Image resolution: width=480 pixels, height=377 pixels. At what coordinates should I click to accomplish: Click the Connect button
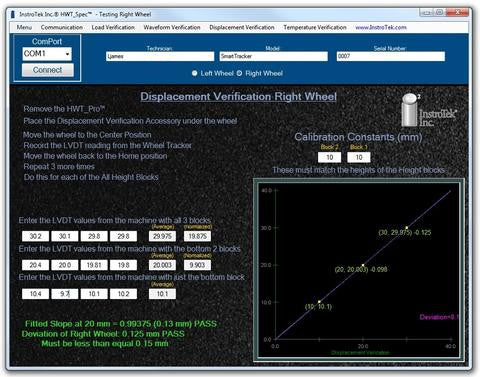click(x=48, y=70)
